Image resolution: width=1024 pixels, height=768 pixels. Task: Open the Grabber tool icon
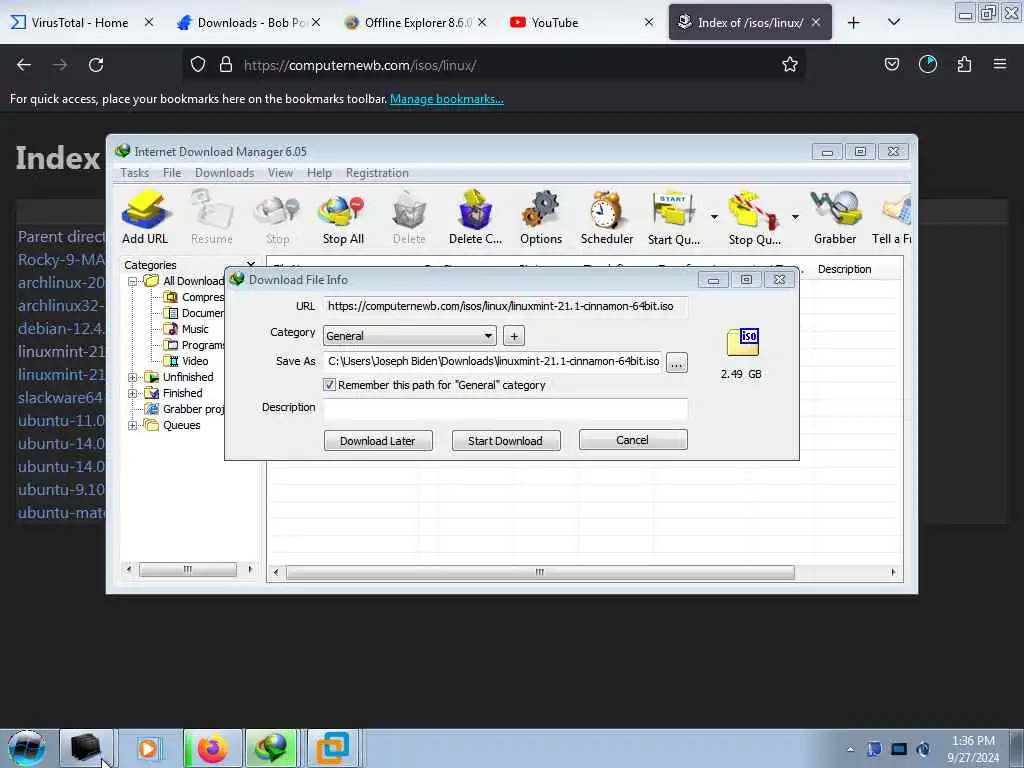click(835, 217)
